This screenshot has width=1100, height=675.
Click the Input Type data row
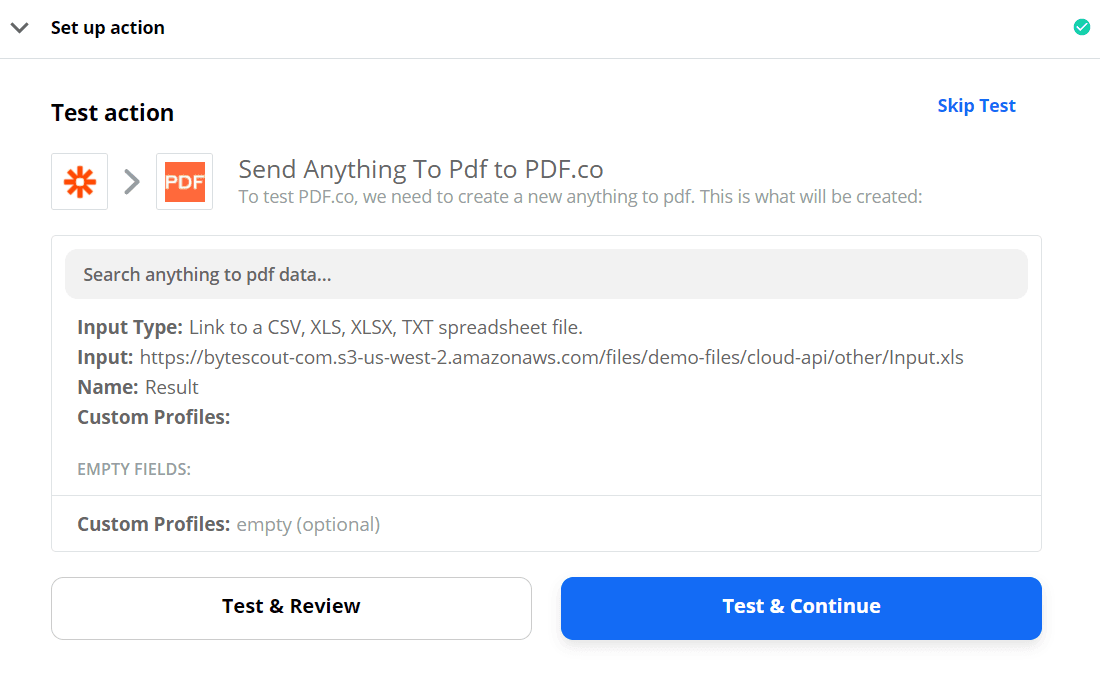330,327
